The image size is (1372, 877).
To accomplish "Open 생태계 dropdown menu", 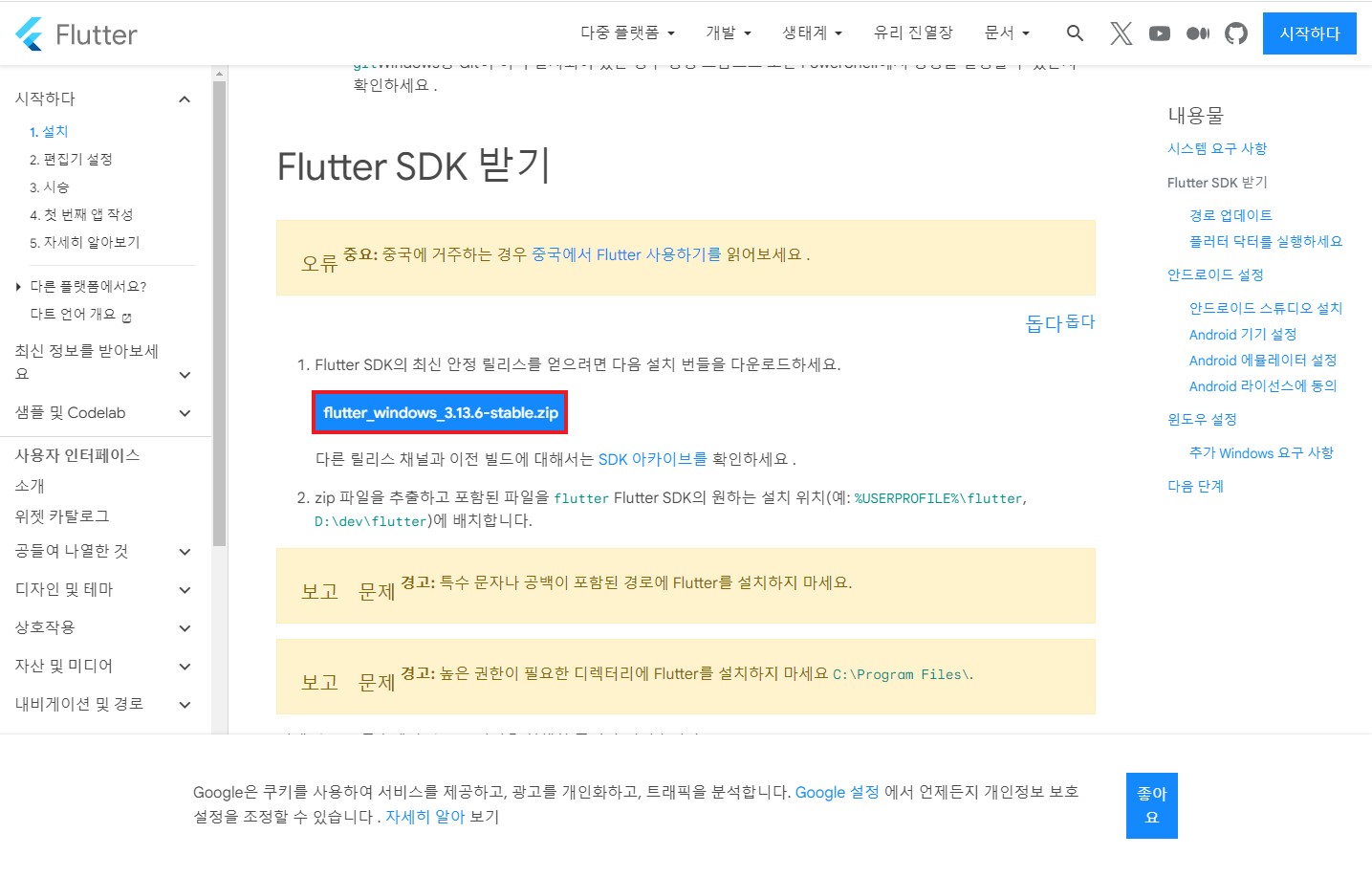I will click(x=812, y=33).
